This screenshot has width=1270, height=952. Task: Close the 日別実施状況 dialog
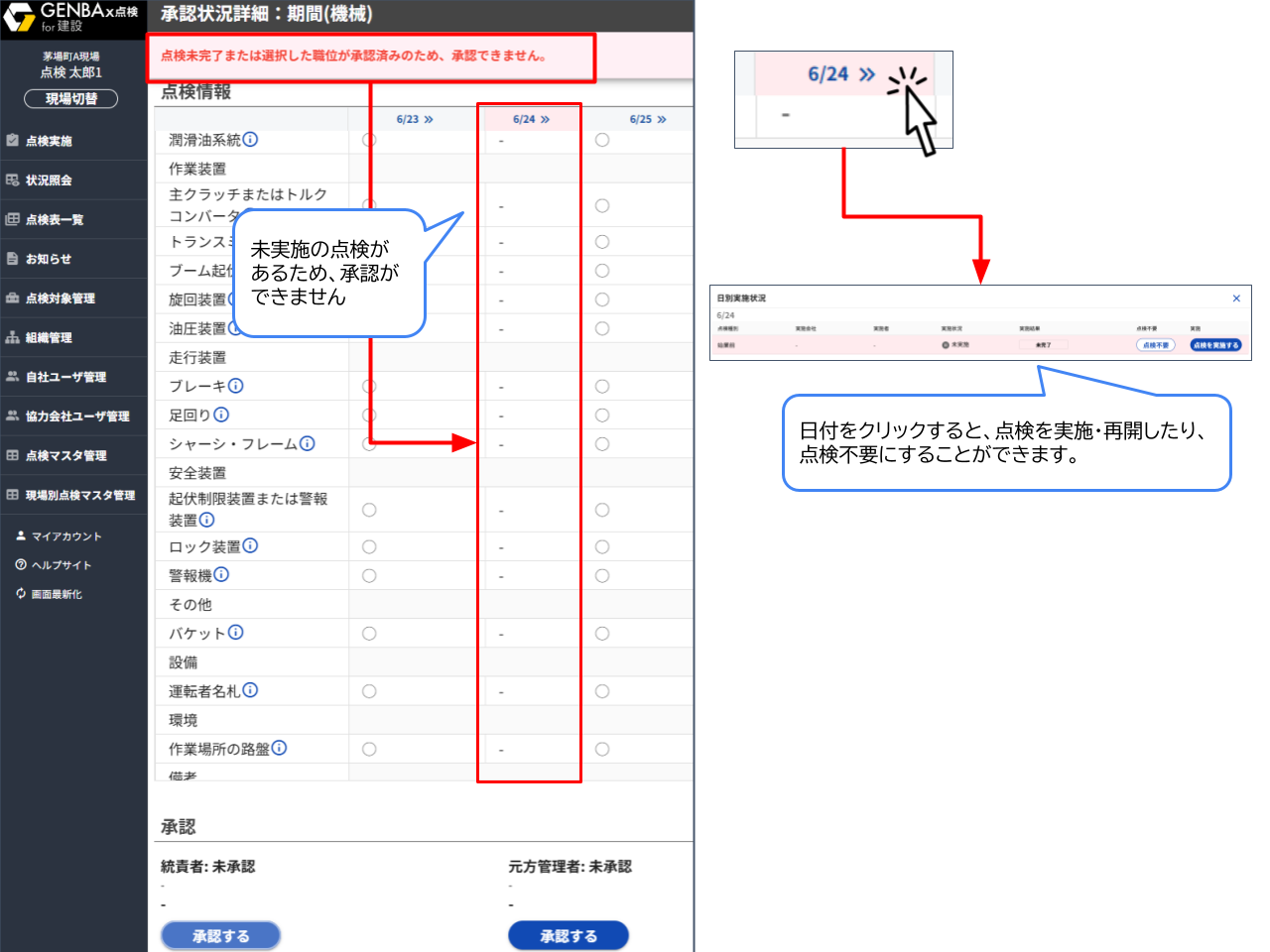(x=1236, y=297)
